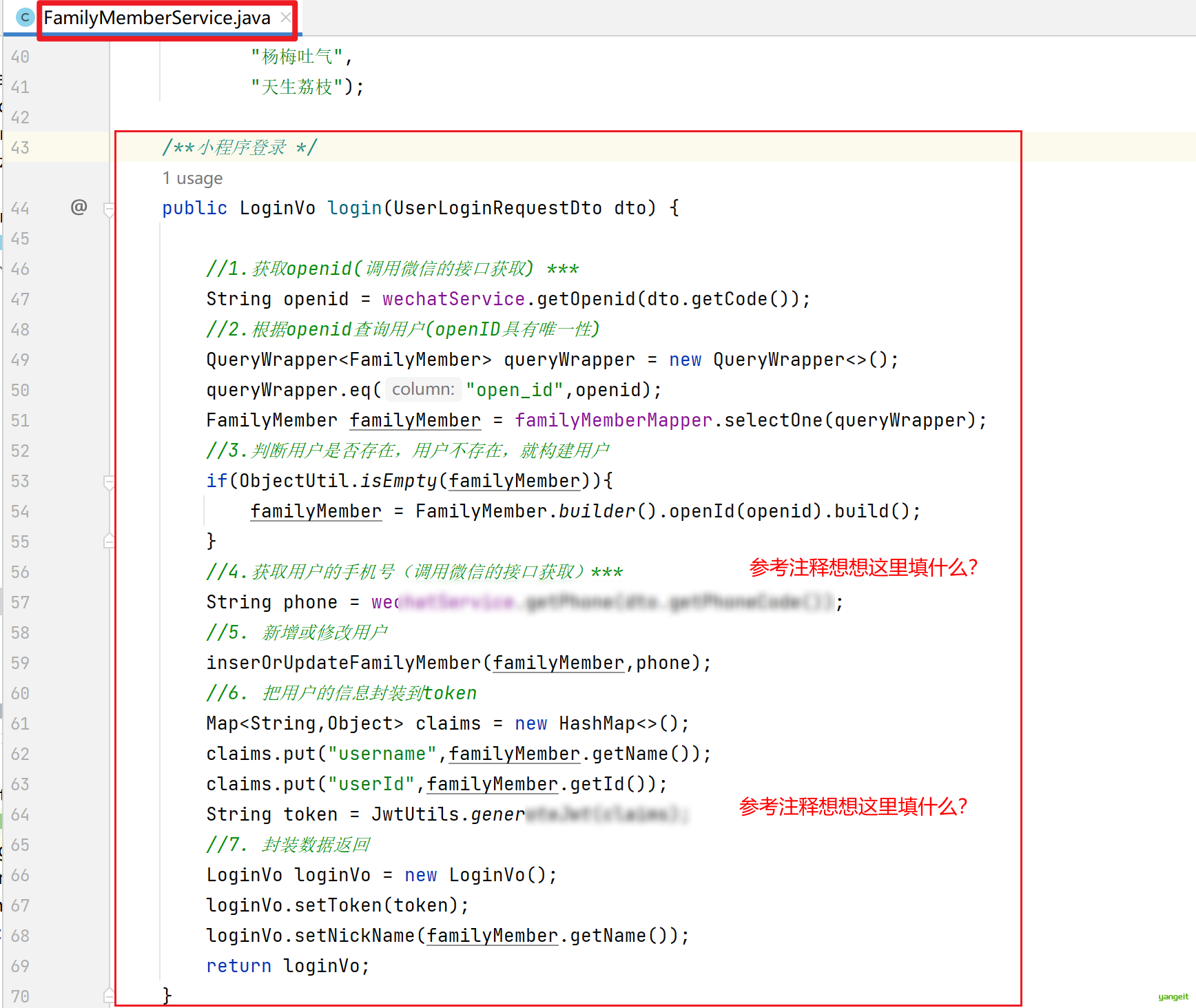1196x1008 pixels.
Task: Click '"杨梅吐气"' string at line 40
Action: click(297, 56)
